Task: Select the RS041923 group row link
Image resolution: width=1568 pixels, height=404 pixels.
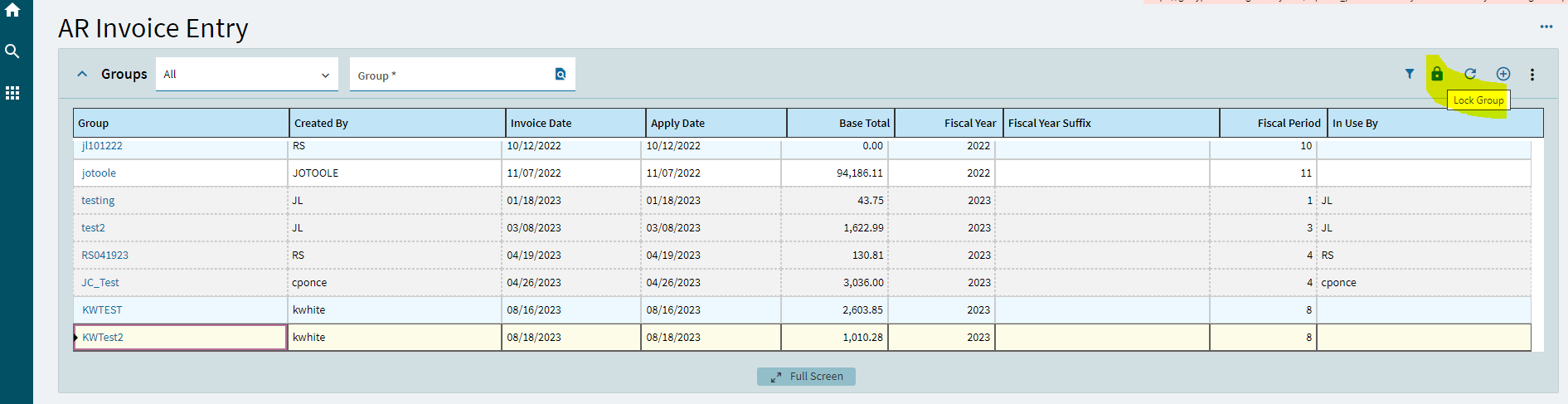Action: [x=104, y=255]
